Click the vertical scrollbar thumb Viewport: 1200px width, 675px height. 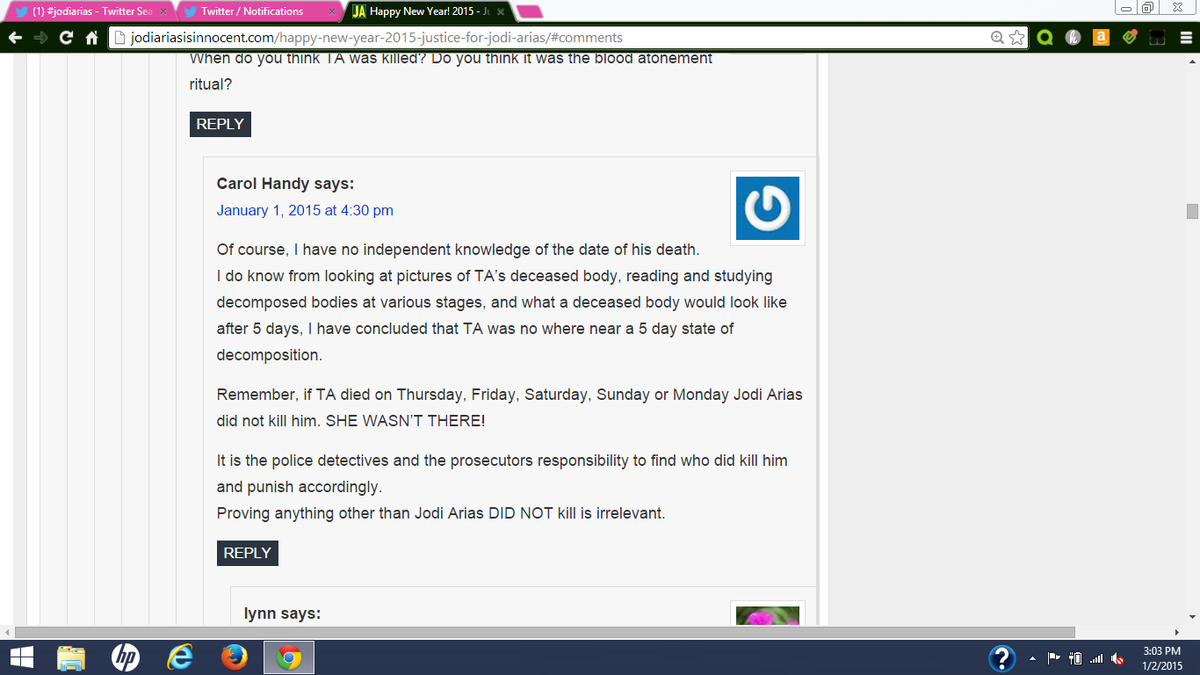(1191, 210)
